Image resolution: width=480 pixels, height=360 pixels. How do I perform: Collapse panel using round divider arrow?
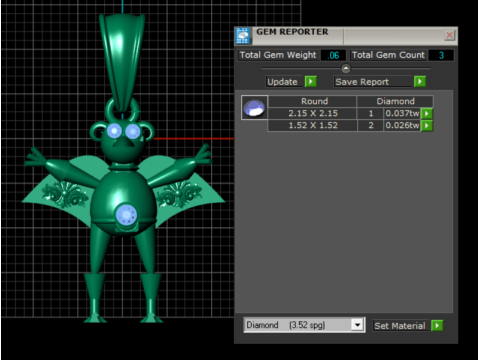point(346,68)
